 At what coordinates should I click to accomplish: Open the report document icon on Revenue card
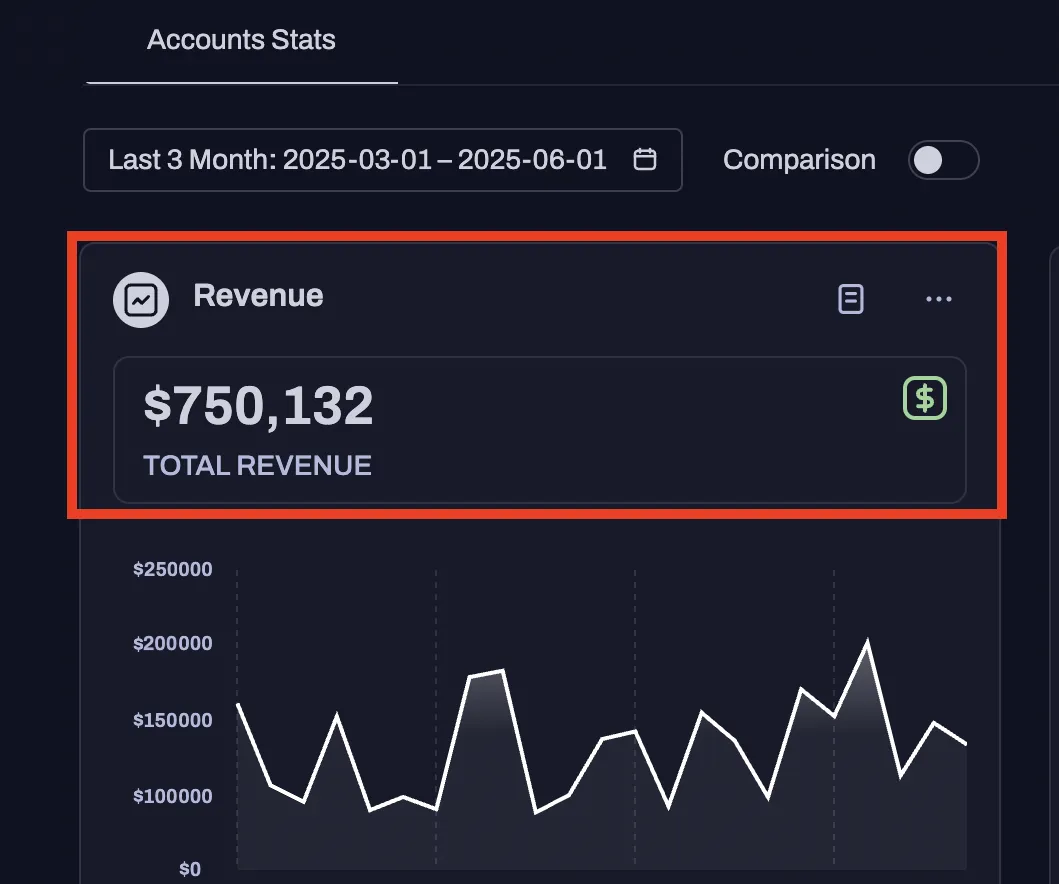point(850,299)
